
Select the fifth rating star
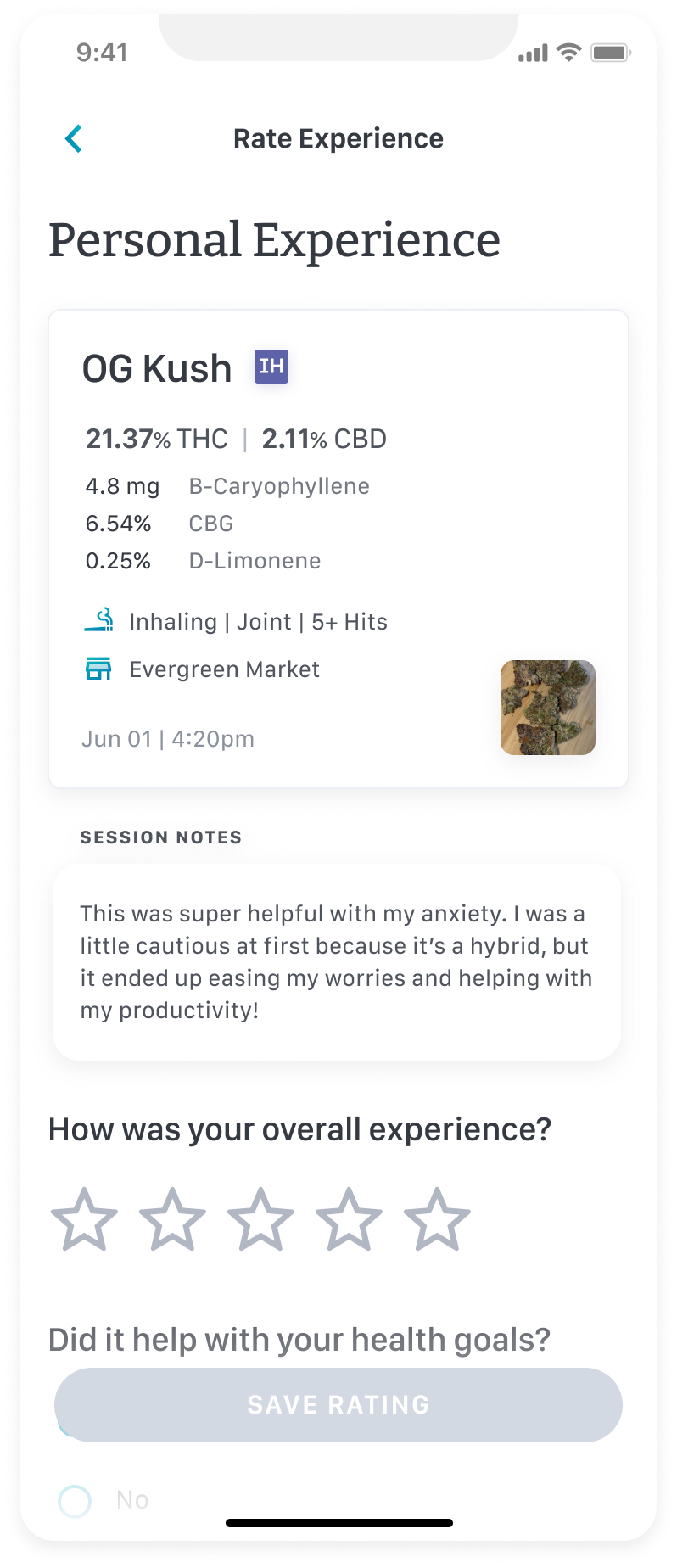[437, 1219]
